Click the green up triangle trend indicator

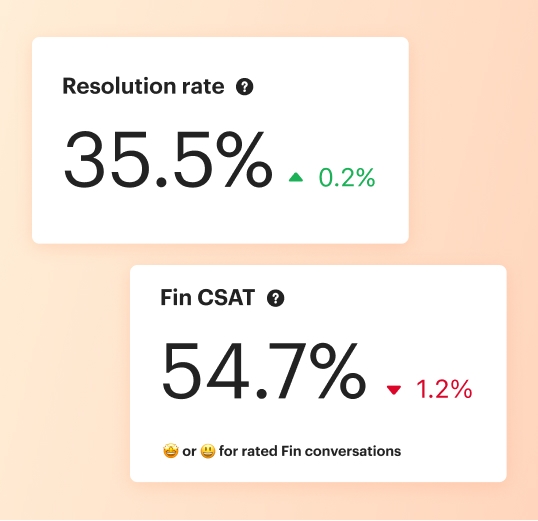pos(296,177)
